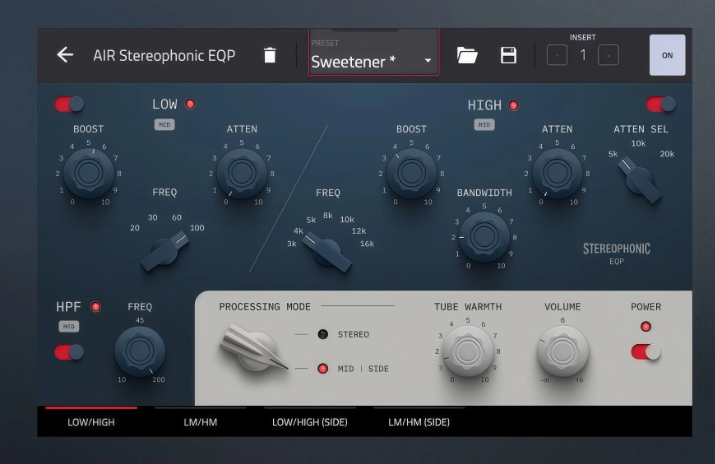The height and width of the screenshot is (464, 715).
Task: Click the 3k label on HIGH FREQ
Action: [292, 244]
